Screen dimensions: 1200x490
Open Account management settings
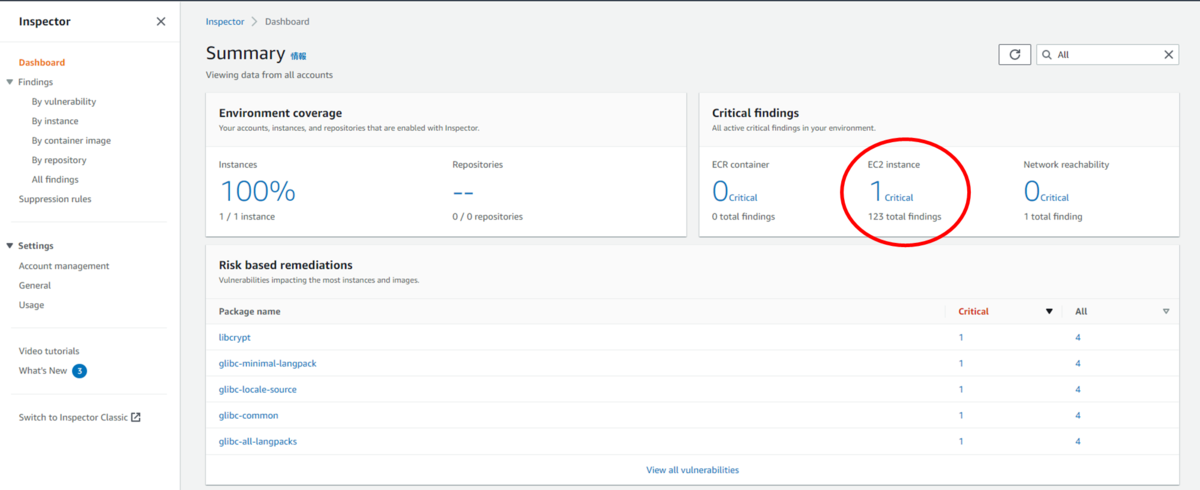[x=64, y=266]
